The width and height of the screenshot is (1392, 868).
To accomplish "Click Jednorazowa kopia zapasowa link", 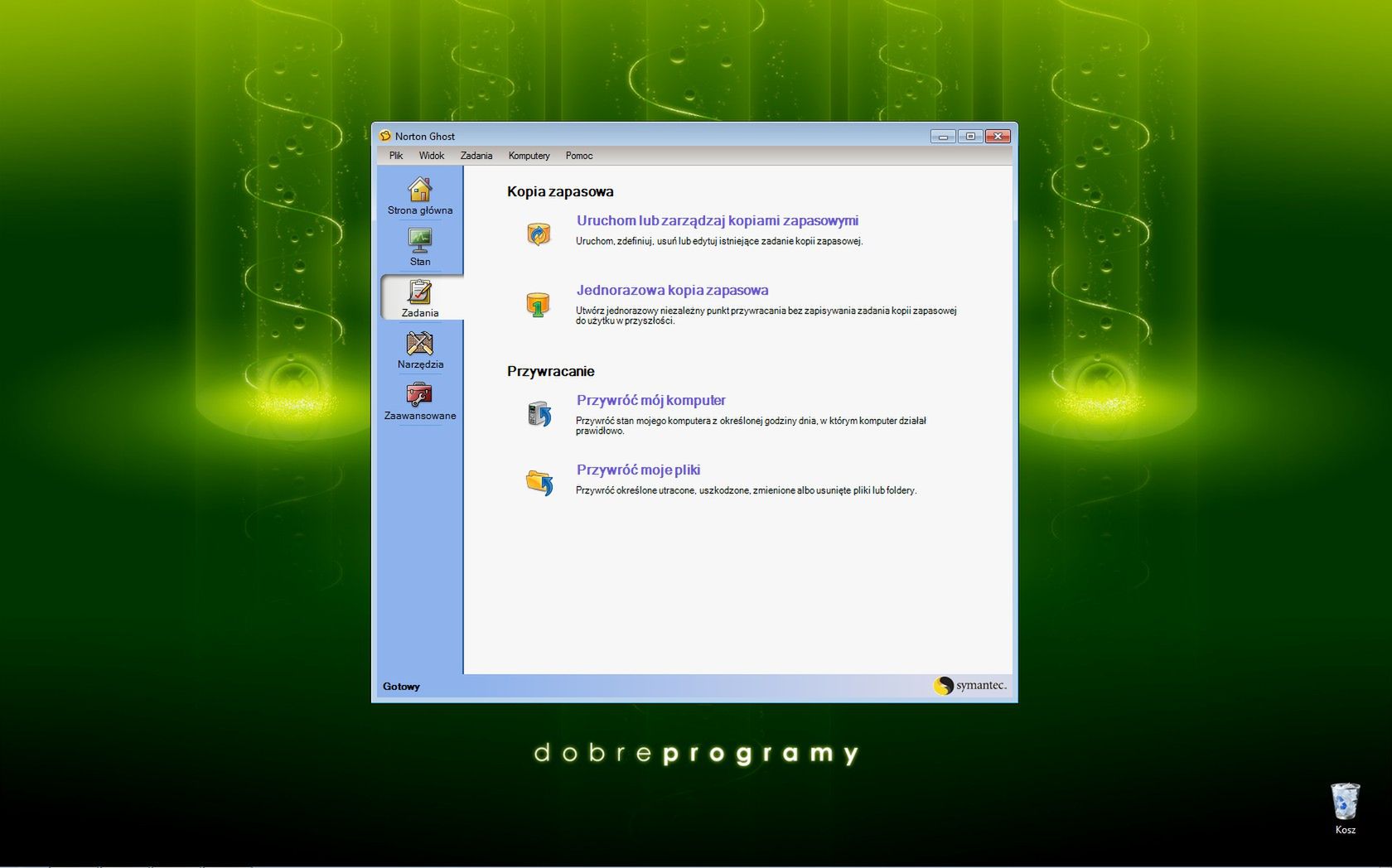I will (x=673, y=291).
